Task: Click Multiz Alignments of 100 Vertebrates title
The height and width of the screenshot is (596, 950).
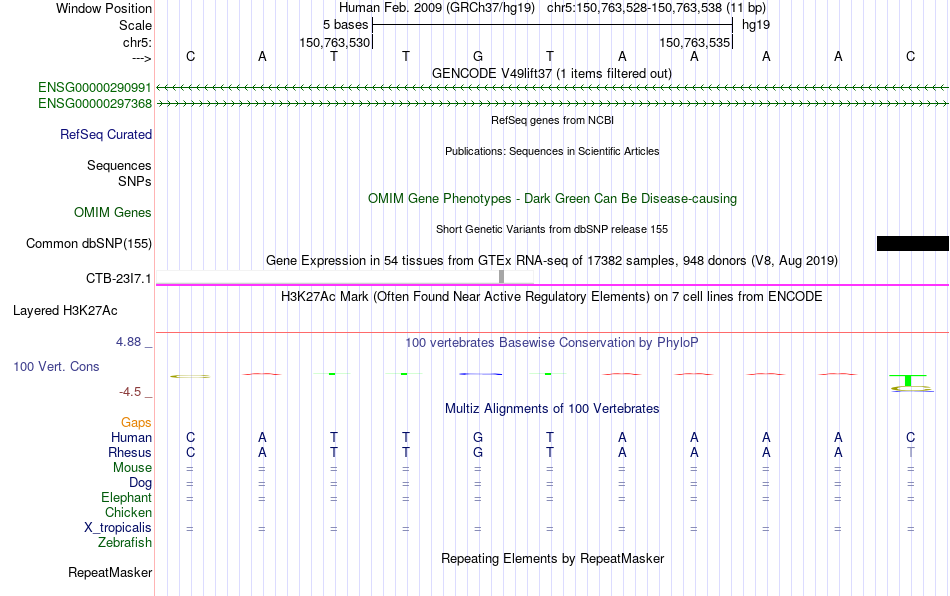Action: point(552,408)
